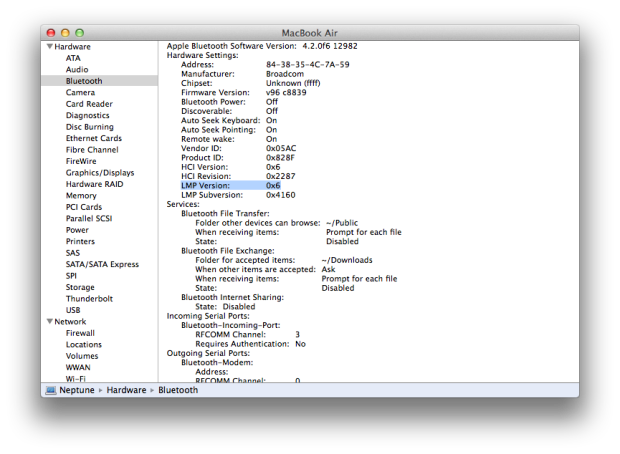
Task: Open Graphics/Displays information
Action: (100, 173)
